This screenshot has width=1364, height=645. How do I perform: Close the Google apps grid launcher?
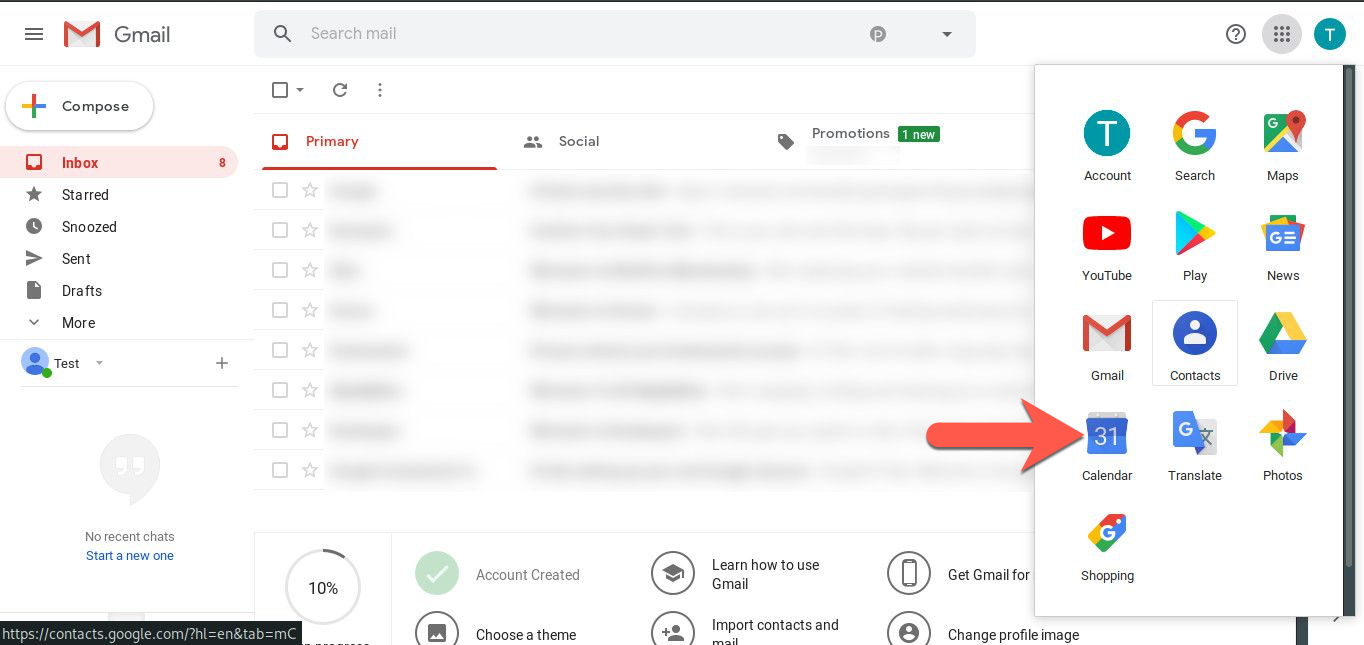click(1282, 34)
